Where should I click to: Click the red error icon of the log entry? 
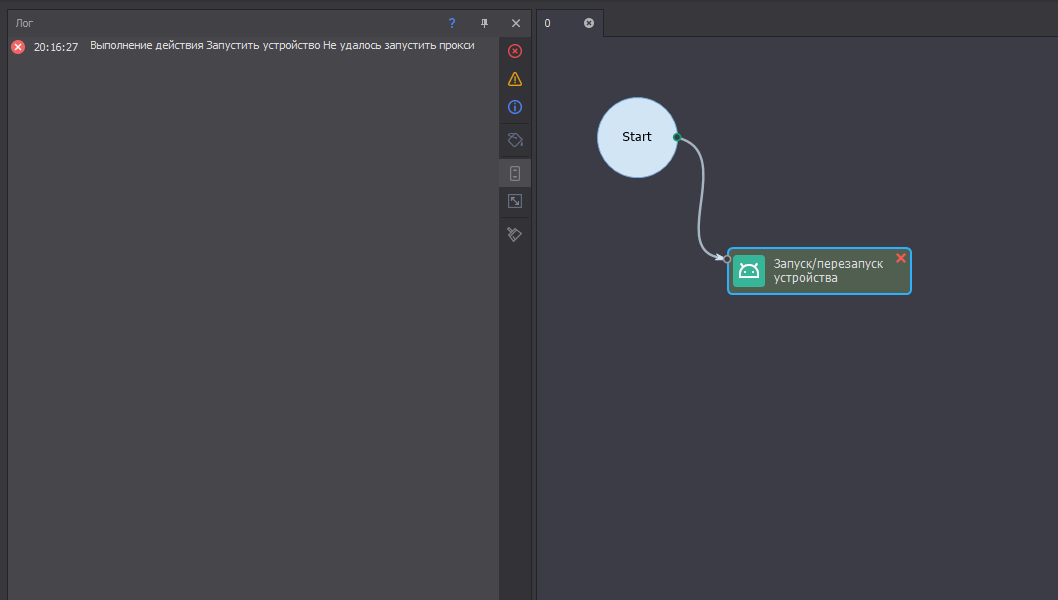pyautogui.click(x=18, y=47)
